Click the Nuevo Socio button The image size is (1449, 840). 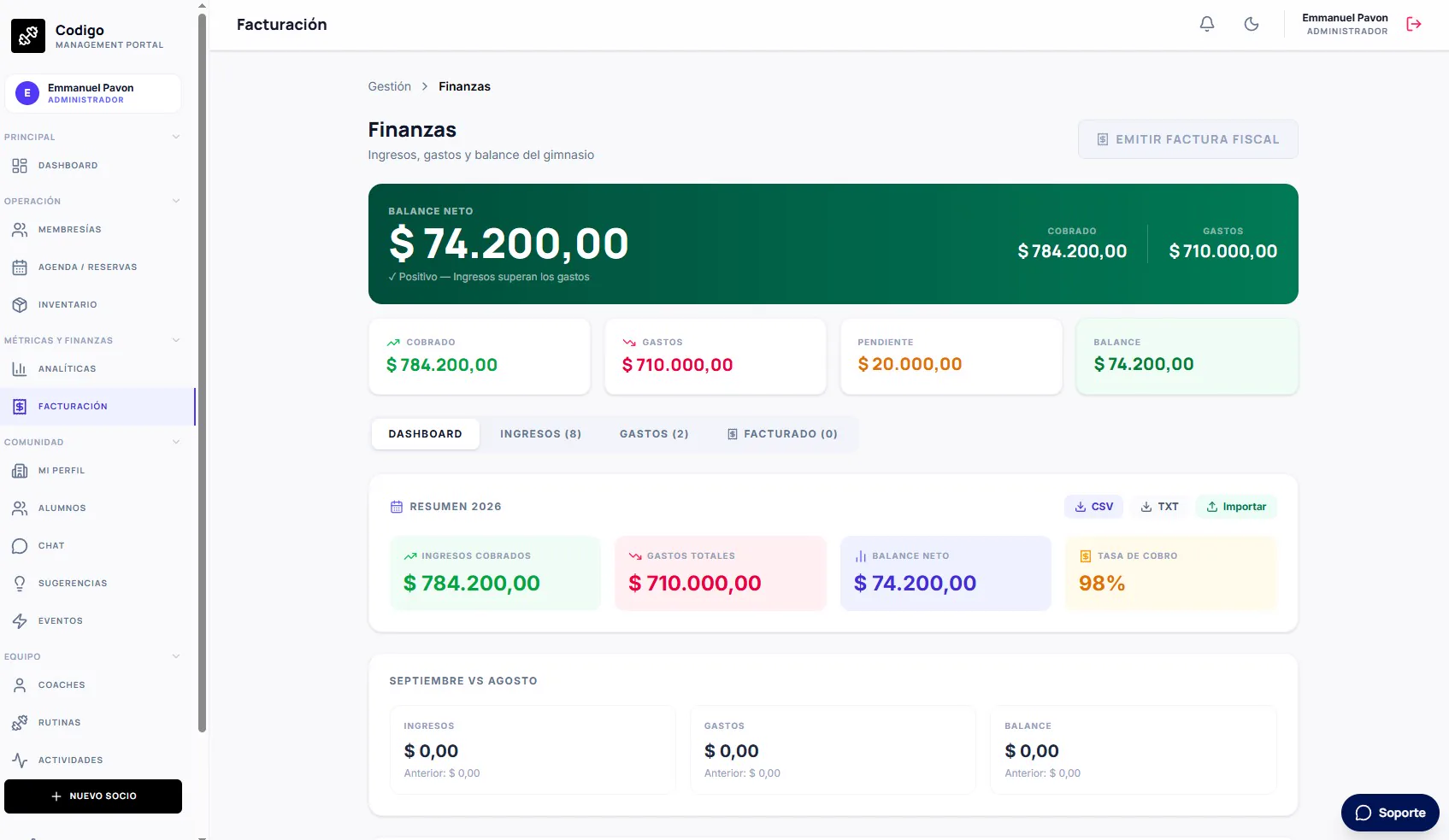(x=93, y=796)
